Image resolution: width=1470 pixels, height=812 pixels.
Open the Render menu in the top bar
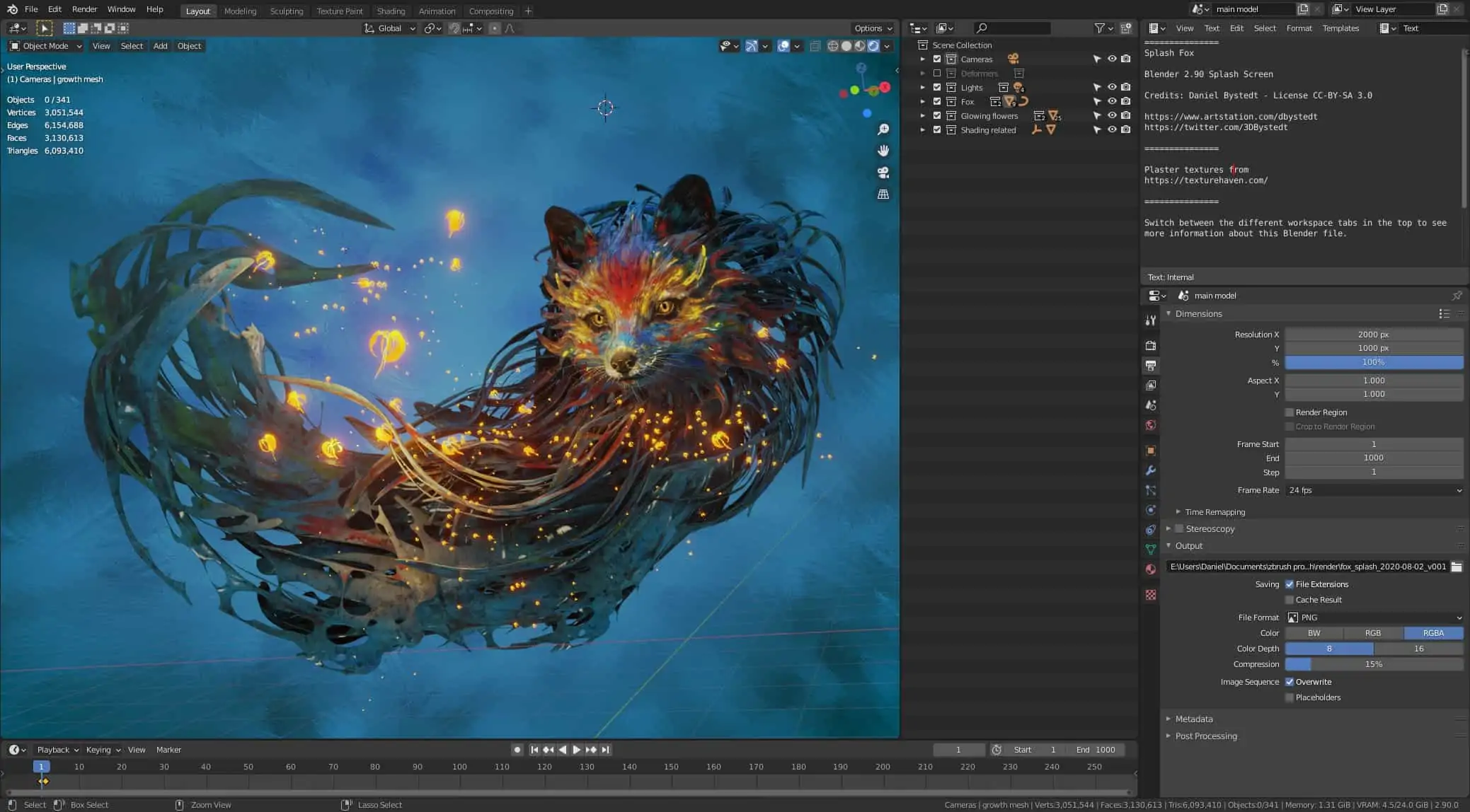tap(84, 8)
